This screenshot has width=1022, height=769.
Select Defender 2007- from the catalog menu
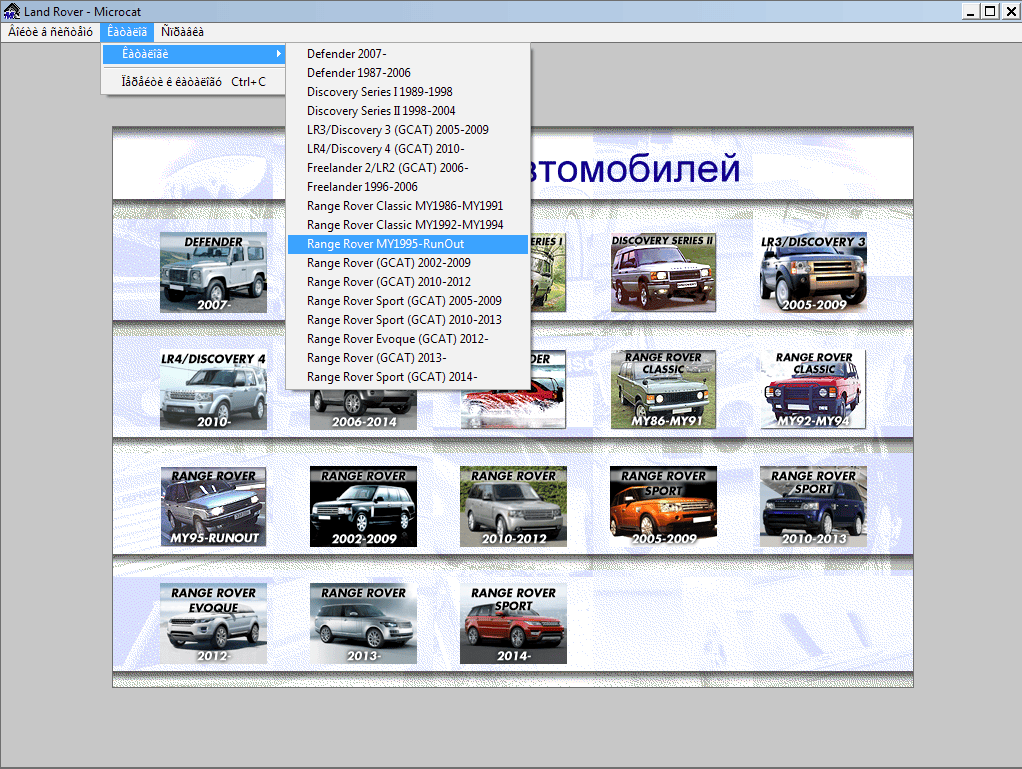[407, 54]
